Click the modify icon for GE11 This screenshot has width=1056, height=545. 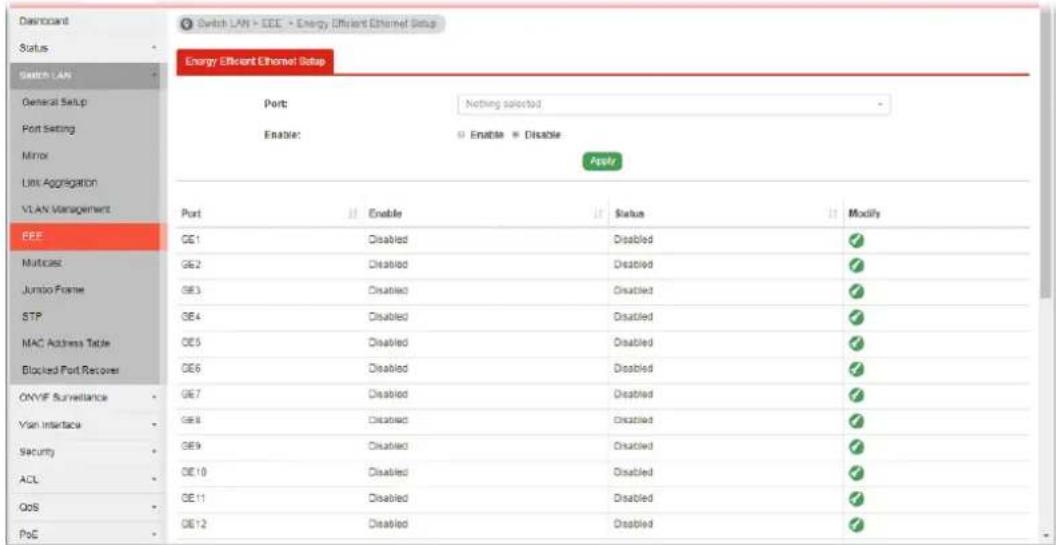[857, 499]
